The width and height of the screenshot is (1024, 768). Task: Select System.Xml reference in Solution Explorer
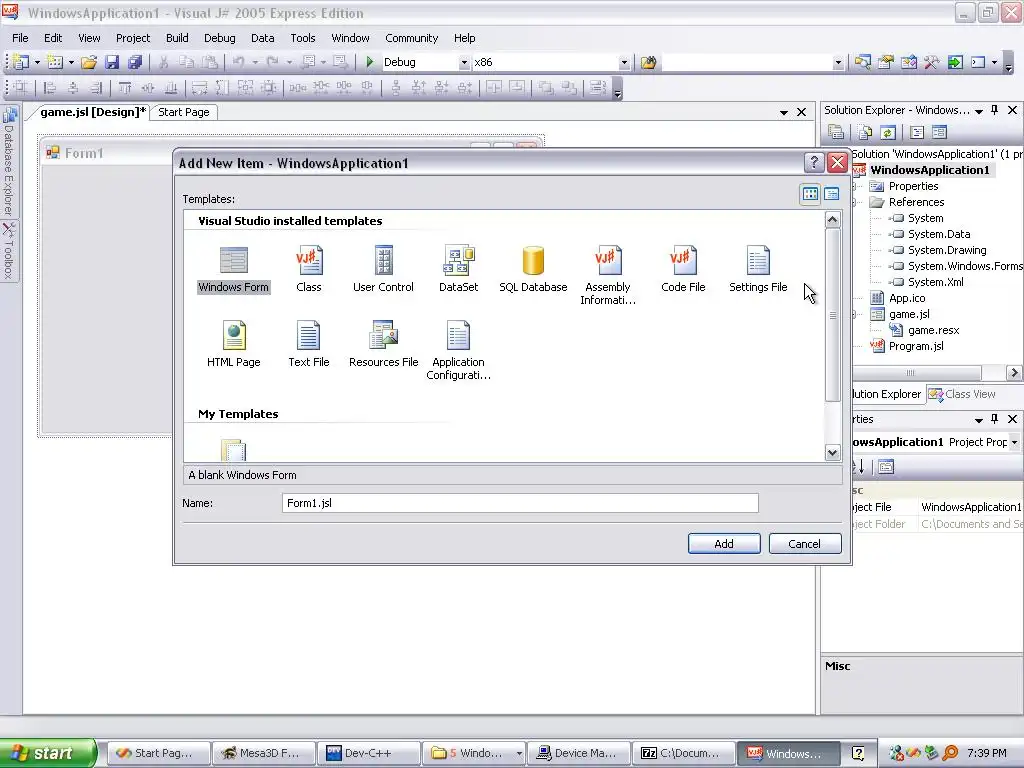(x=935, y=282)
